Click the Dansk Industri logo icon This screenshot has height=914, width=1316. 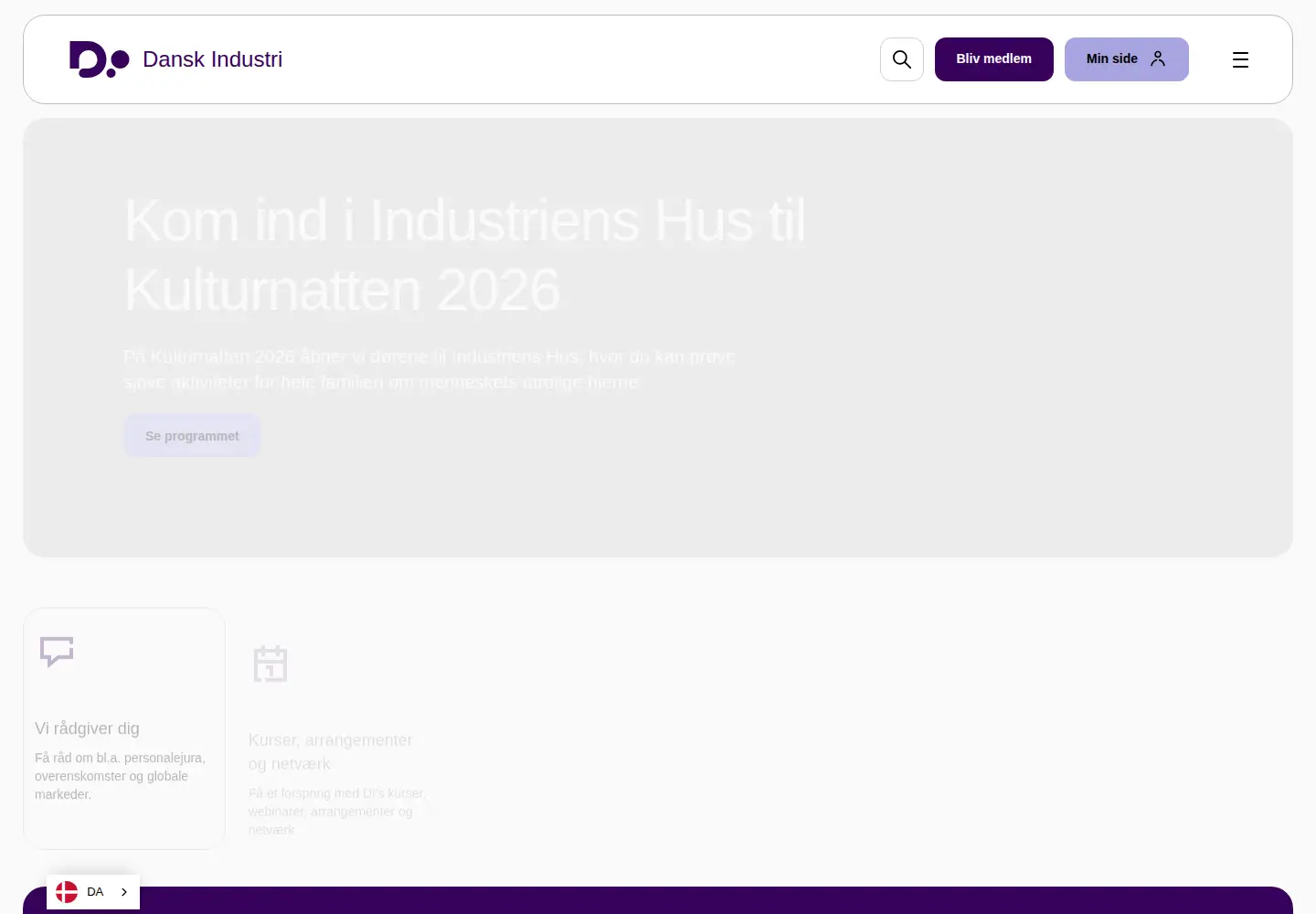100,59
